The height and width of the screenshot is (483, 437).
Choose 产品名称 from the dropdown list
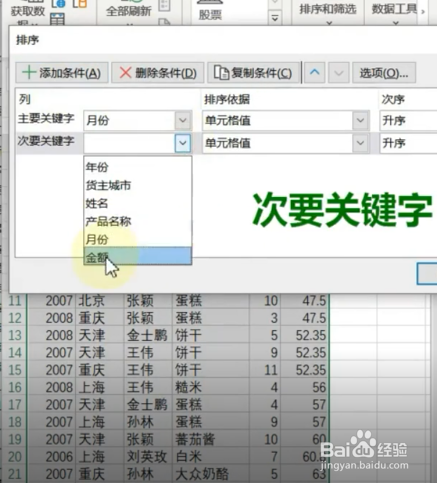click(138, 221)
